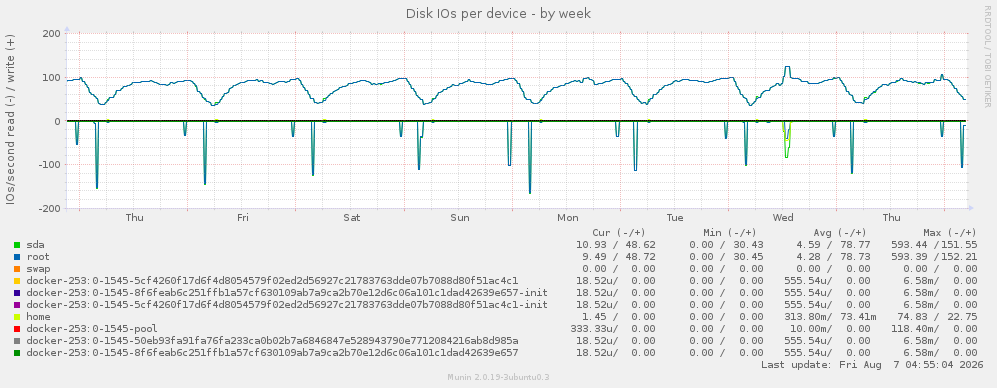This screenshot has height=388, width=997.
Task: Click root average value '4.28 / 78.73'
Action: (835, 256)
